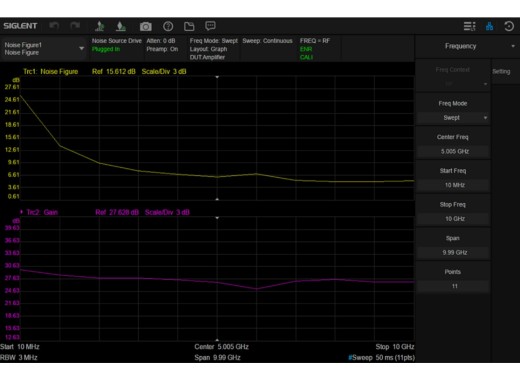The width and height of the screenshot is (520, 380).
Task: Click the redo arrow icon
Action: 75,26
